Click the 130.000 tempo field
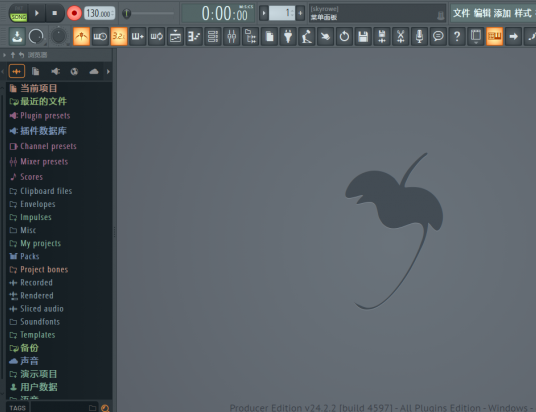This screenshot has width=536, height=412. pyautogui.click(x=99, y=13)
